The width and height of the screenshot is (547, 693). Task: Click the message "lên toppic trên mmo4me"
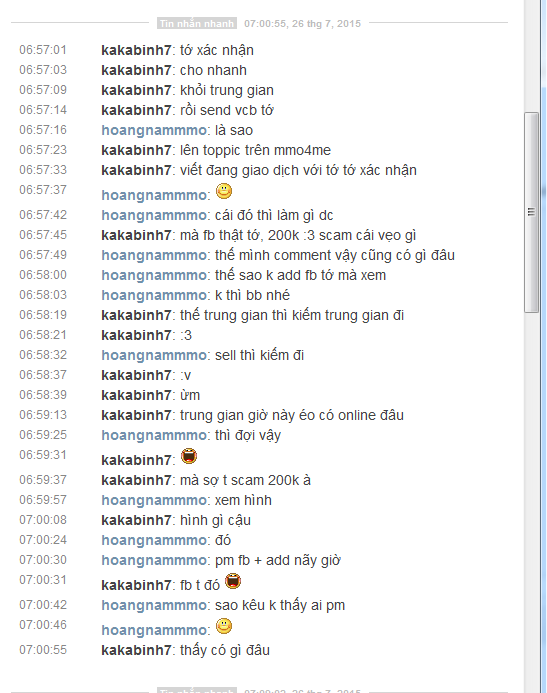coord(255,150)
